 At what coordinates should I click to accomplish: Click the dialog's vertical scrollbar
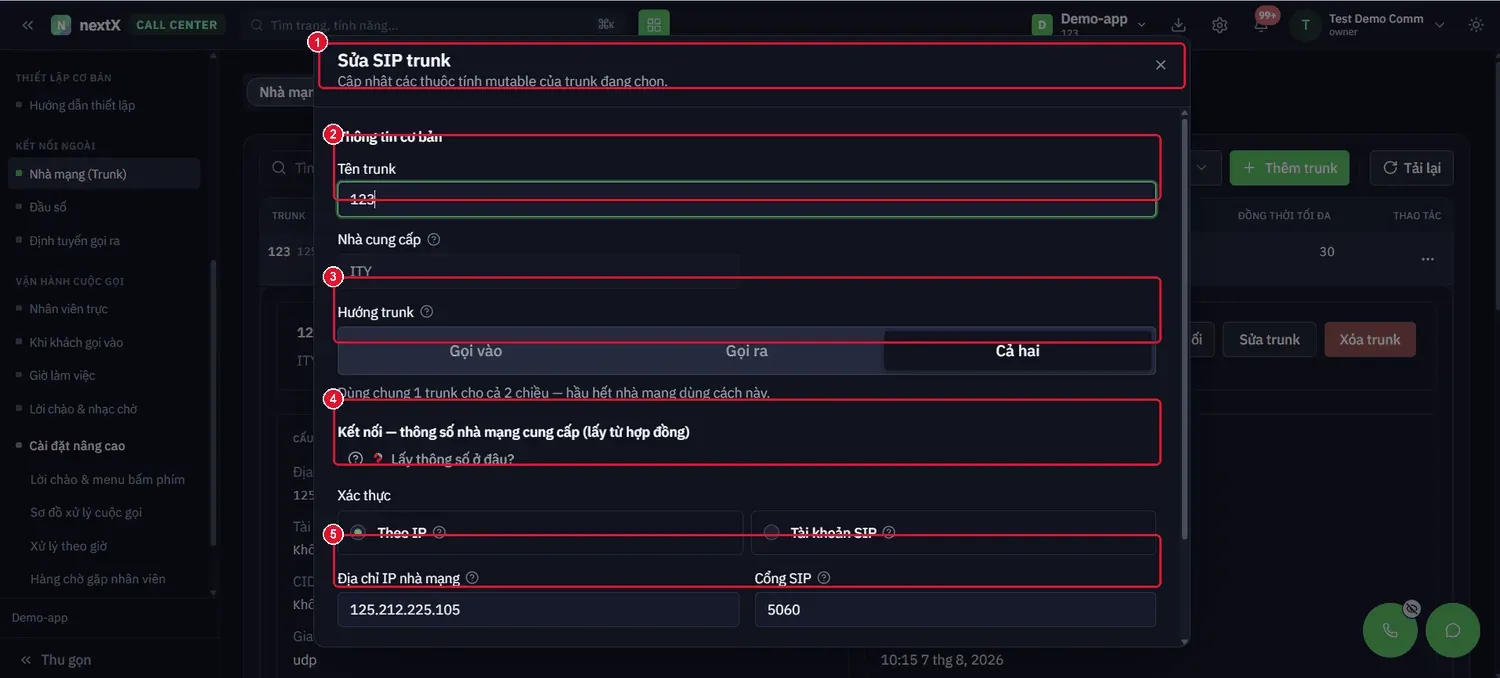click(1185, 330)
